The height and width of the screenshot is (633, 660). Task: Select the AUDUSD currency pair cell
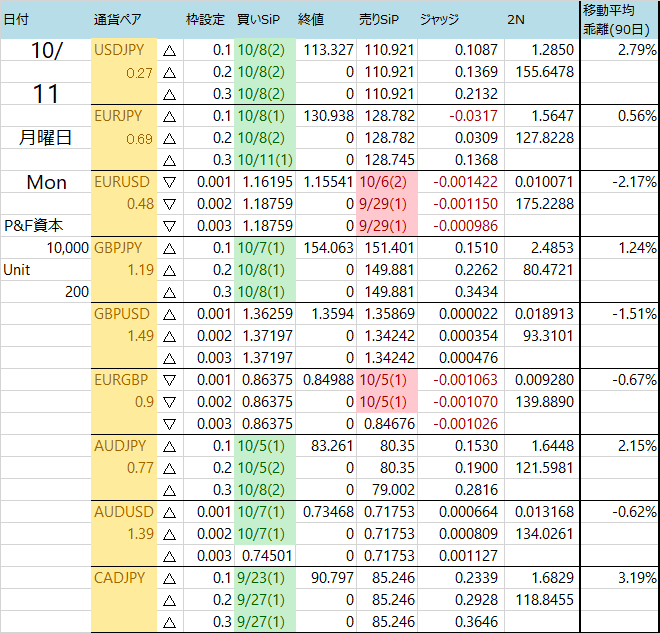[x=124, y=512]
